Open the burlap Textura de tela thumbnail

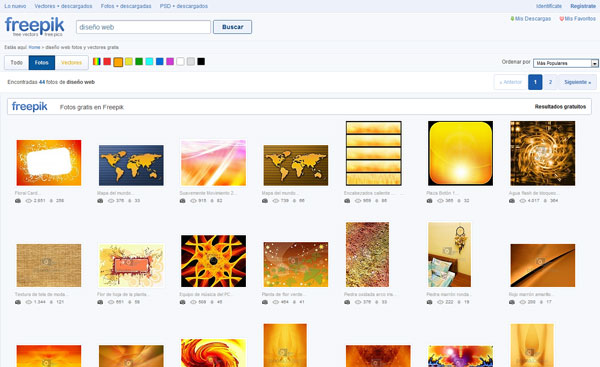pos(49,265)
